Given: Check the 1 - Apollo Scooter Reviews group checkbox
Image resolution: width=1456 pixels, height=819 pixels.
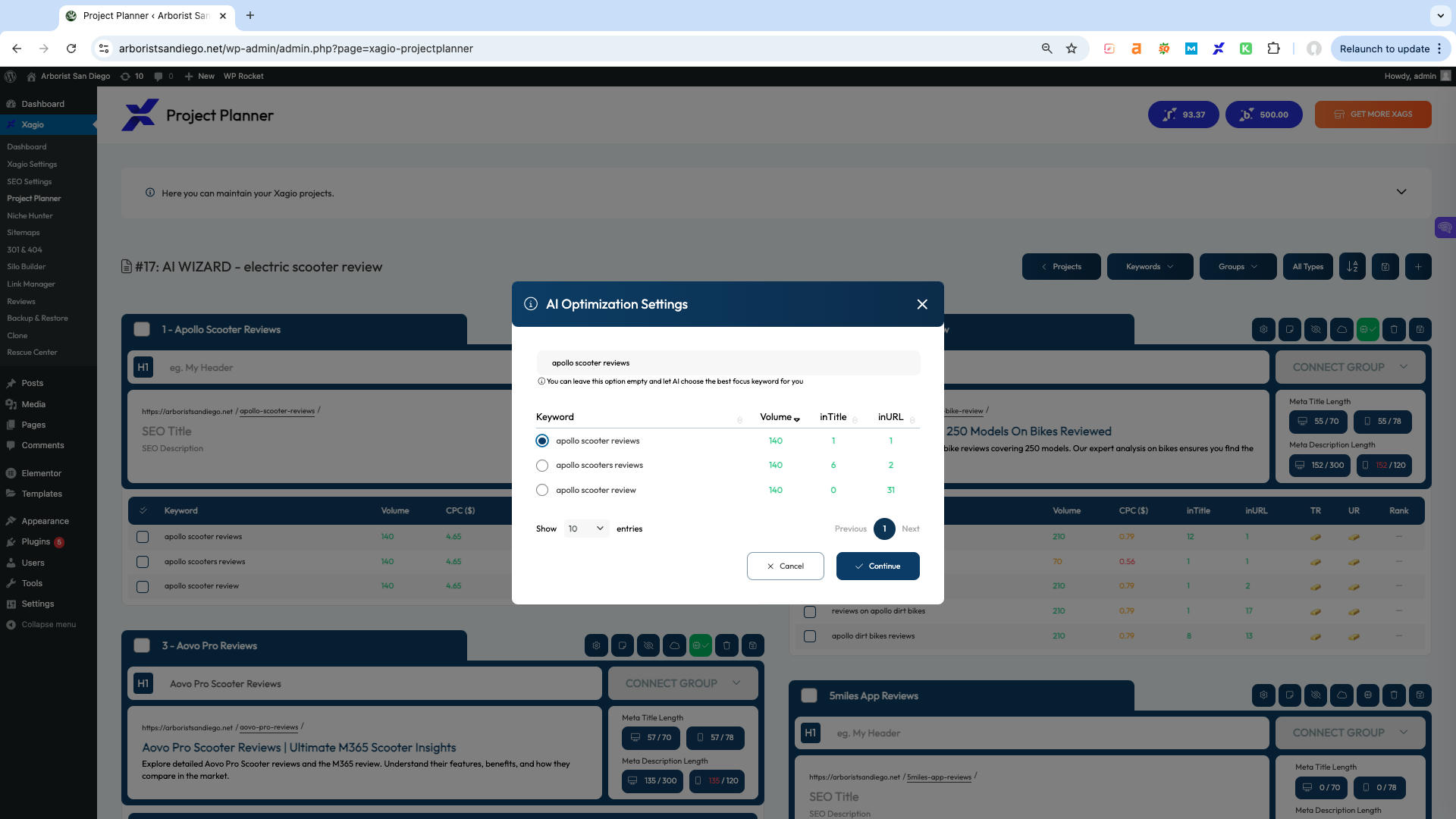Looking at the screenshot, I should pyautogui.click(x=142, y=329).
